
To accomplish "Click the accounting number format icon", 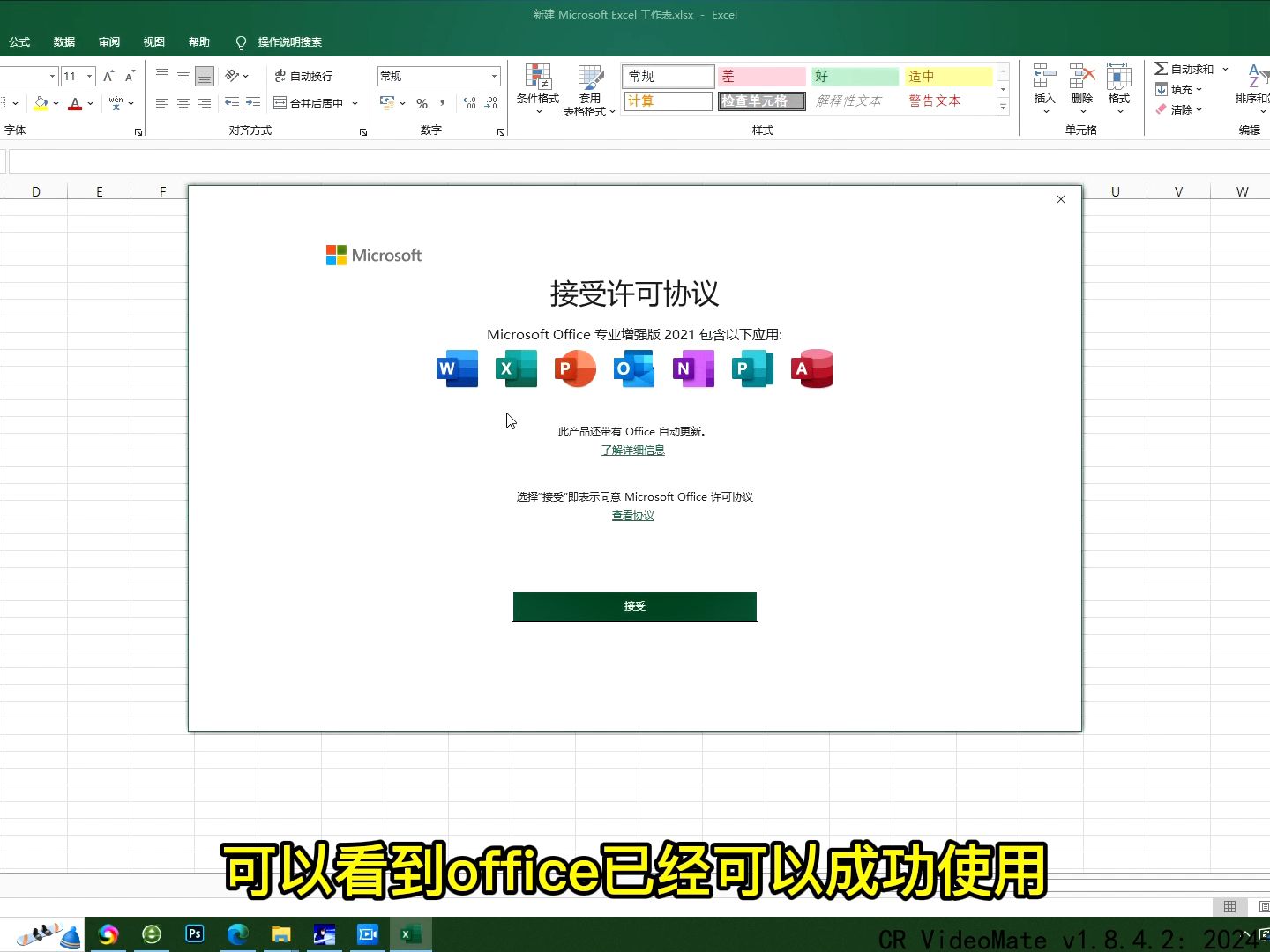I will coord(387,103).
